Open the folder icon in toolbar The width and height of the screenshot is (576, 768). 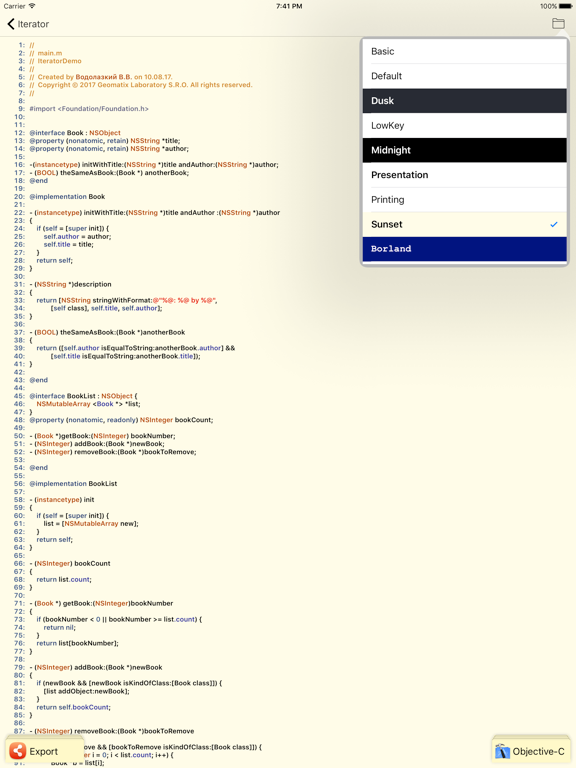coord(558,24)
